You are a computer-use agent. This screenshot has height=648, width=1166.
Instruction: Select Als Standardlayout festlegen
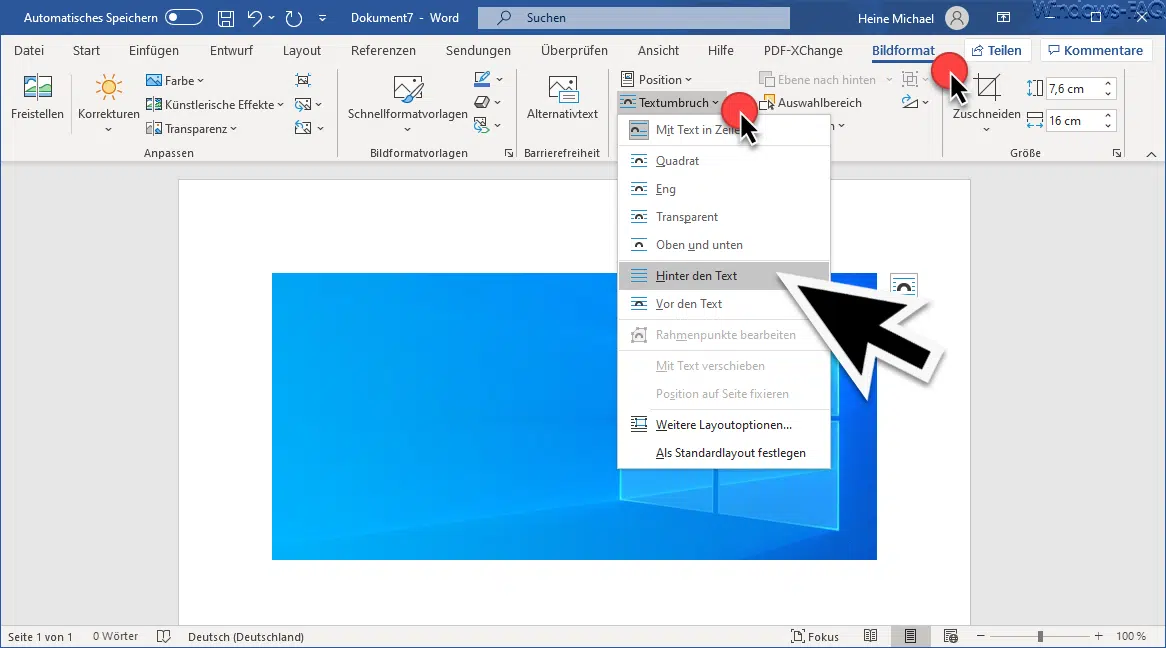tap(724, 453)
